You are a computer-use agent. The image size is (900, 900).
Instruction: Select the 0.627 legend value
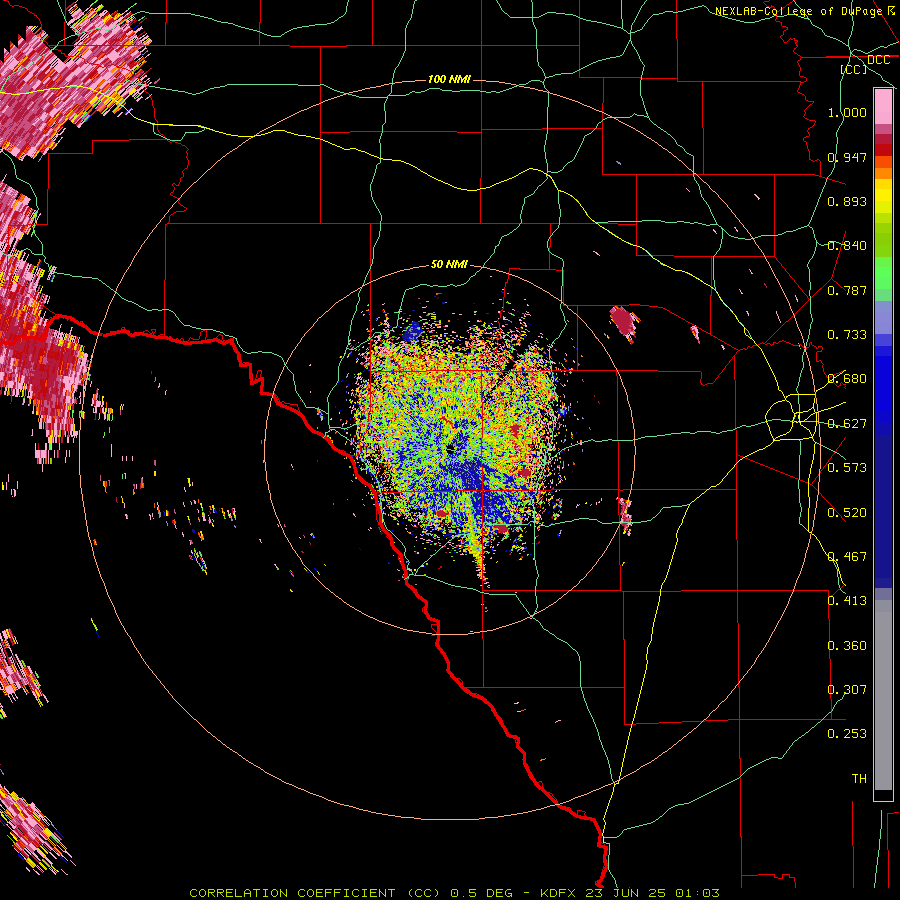847,424
